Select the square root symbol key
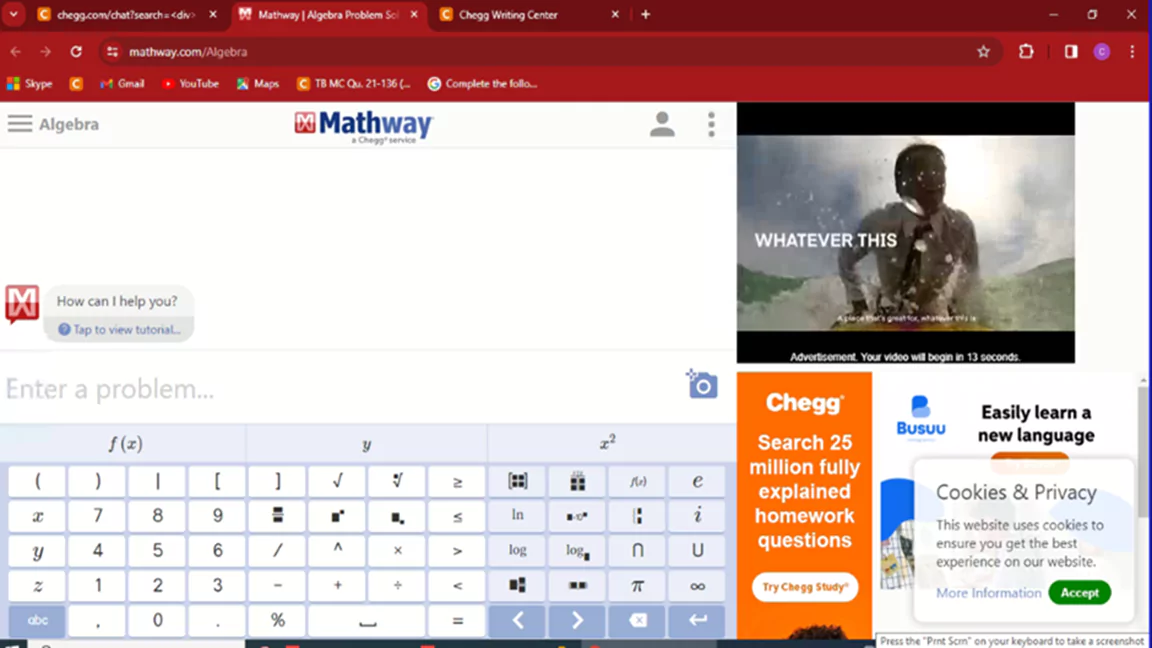Screen dimensions: 1152x648 [336, 481]
